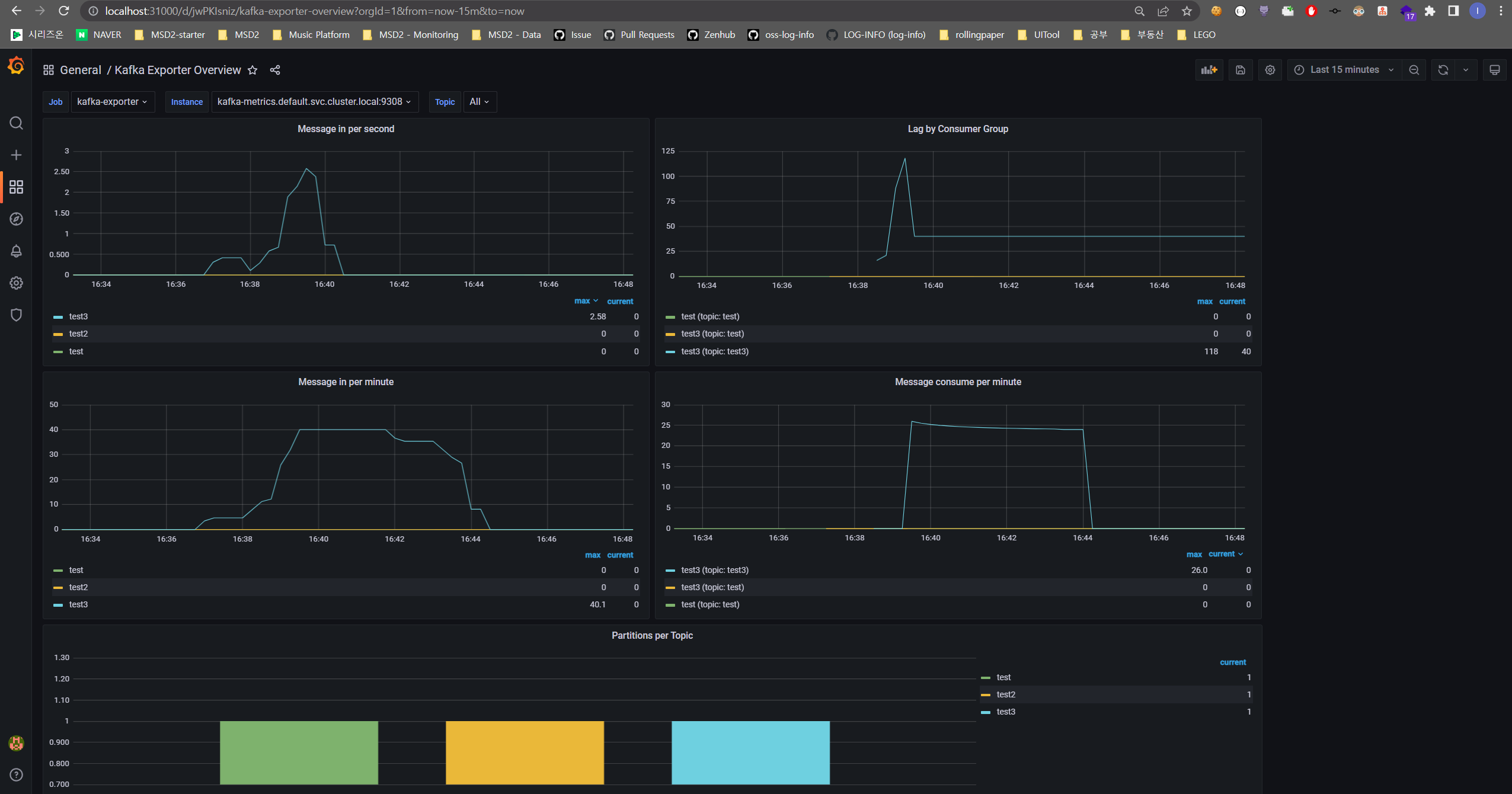Click the Add panel icon

tap(1209, 70)
